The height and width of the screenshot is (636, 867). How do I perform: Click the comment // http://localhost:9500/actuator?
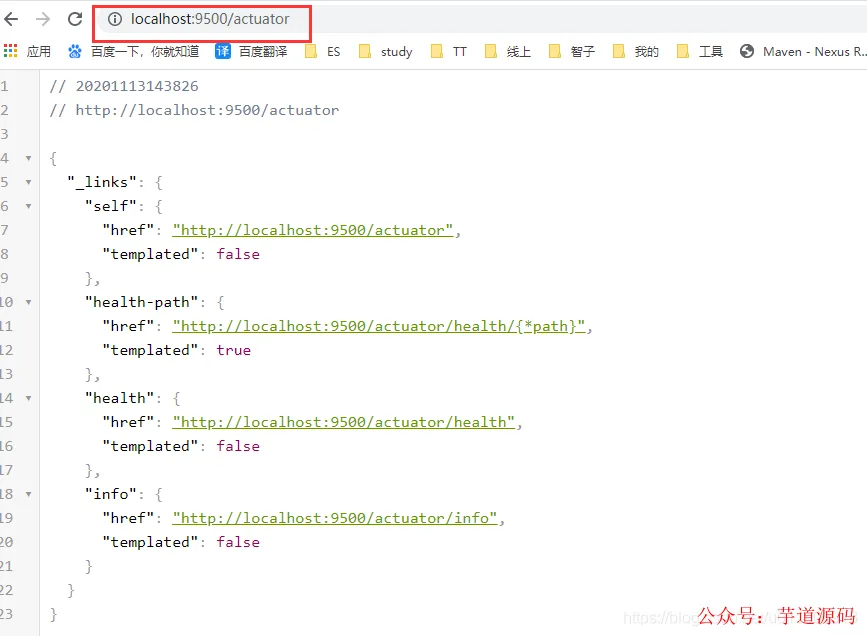tap(194, 110)
